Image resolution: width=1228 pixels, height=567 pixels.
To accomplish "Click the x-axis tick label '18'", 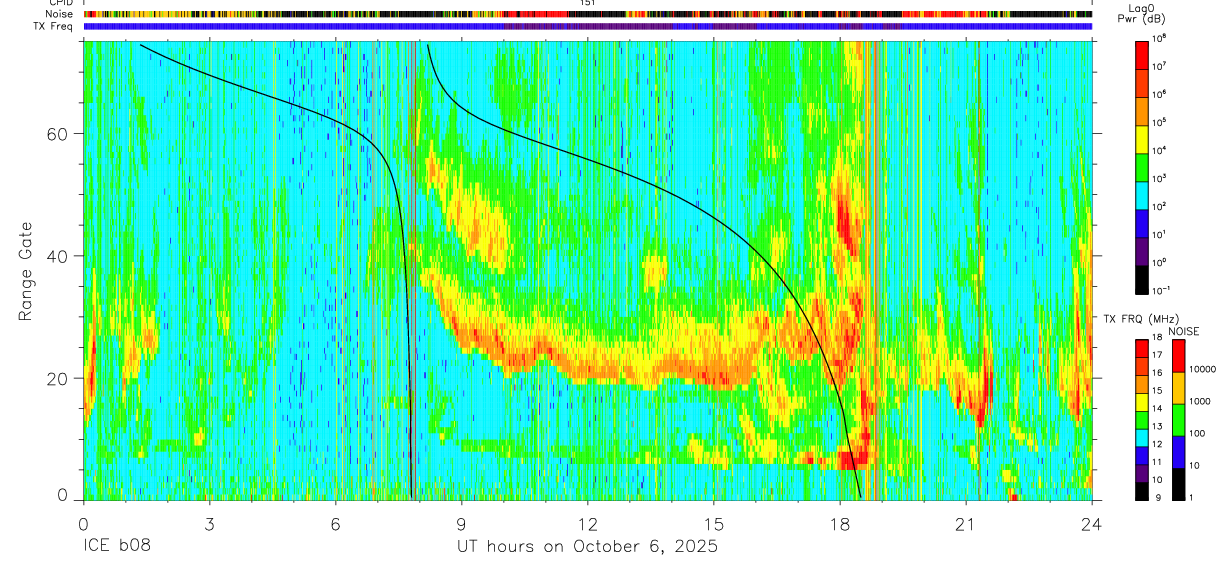I will point(840,525).
